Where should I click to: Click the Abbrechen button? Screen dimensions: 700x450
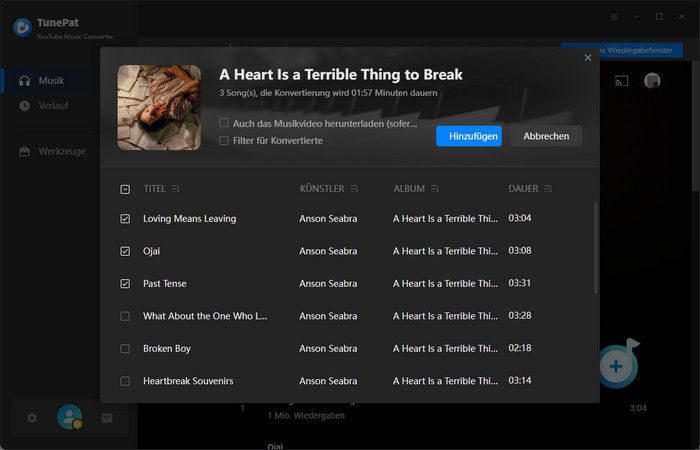546,136
